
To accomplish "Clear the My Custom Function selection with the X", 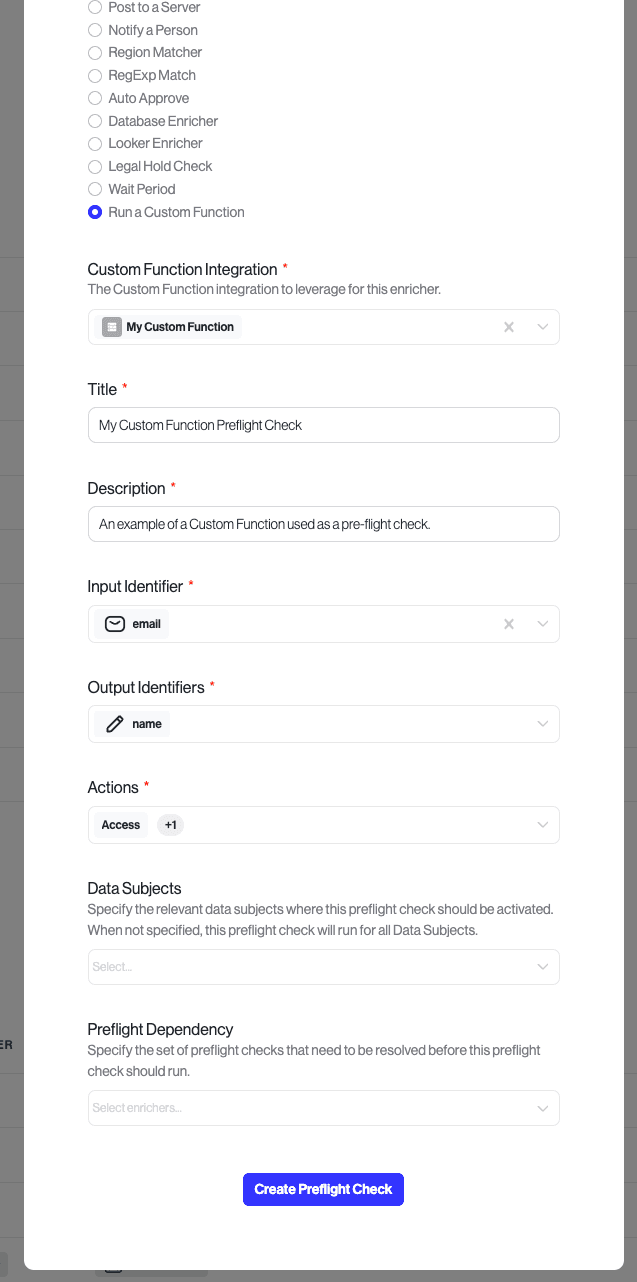I will tap(508, 326).
